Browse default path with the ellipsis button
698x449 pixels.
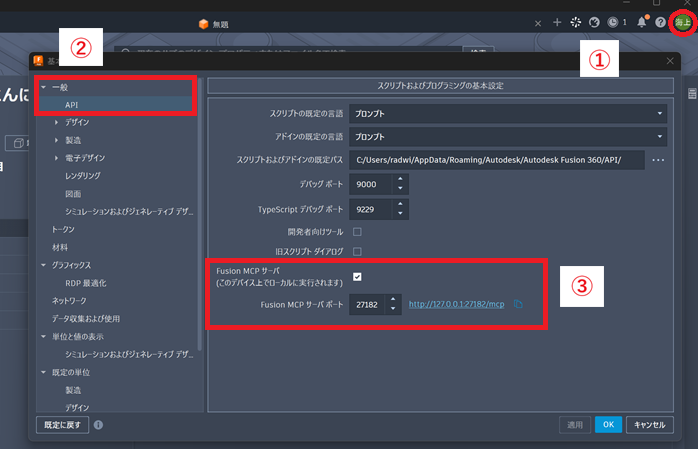click(x=658, y=160)
